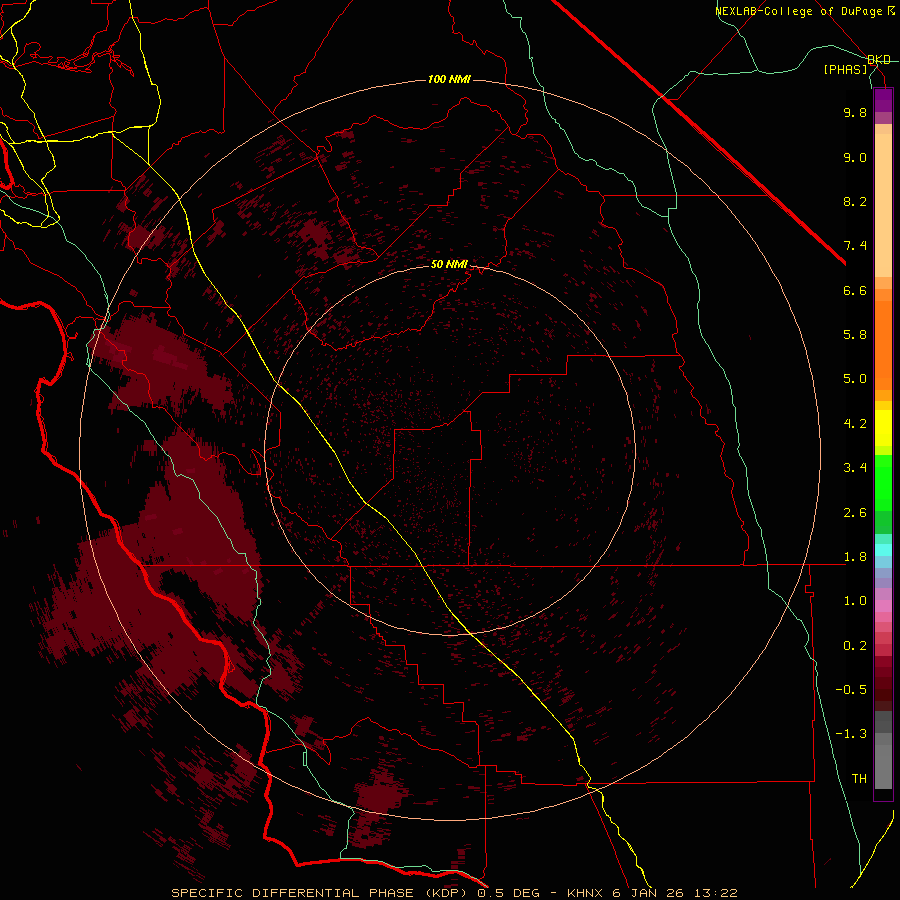Viewport: 900px width, 900px height.
Task: Click the TH threshold legend label
Action: (x=859, y=779)
